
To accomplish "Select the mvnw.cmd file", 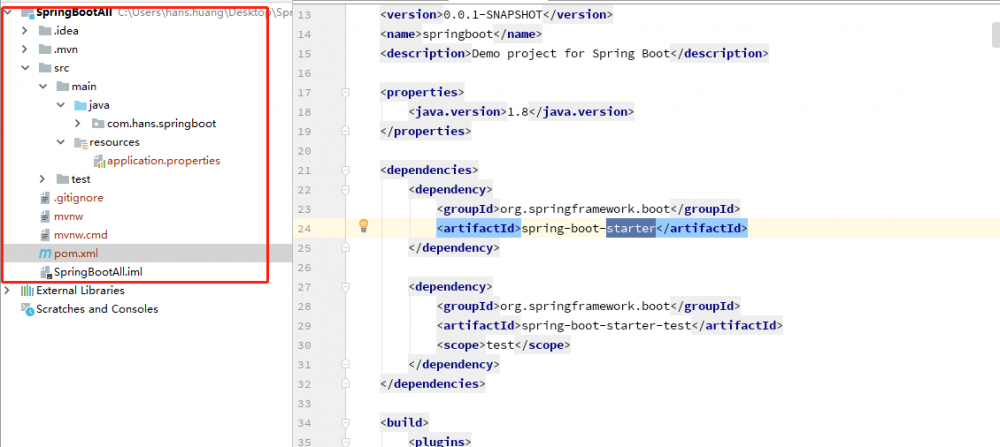I will [80, 235].
